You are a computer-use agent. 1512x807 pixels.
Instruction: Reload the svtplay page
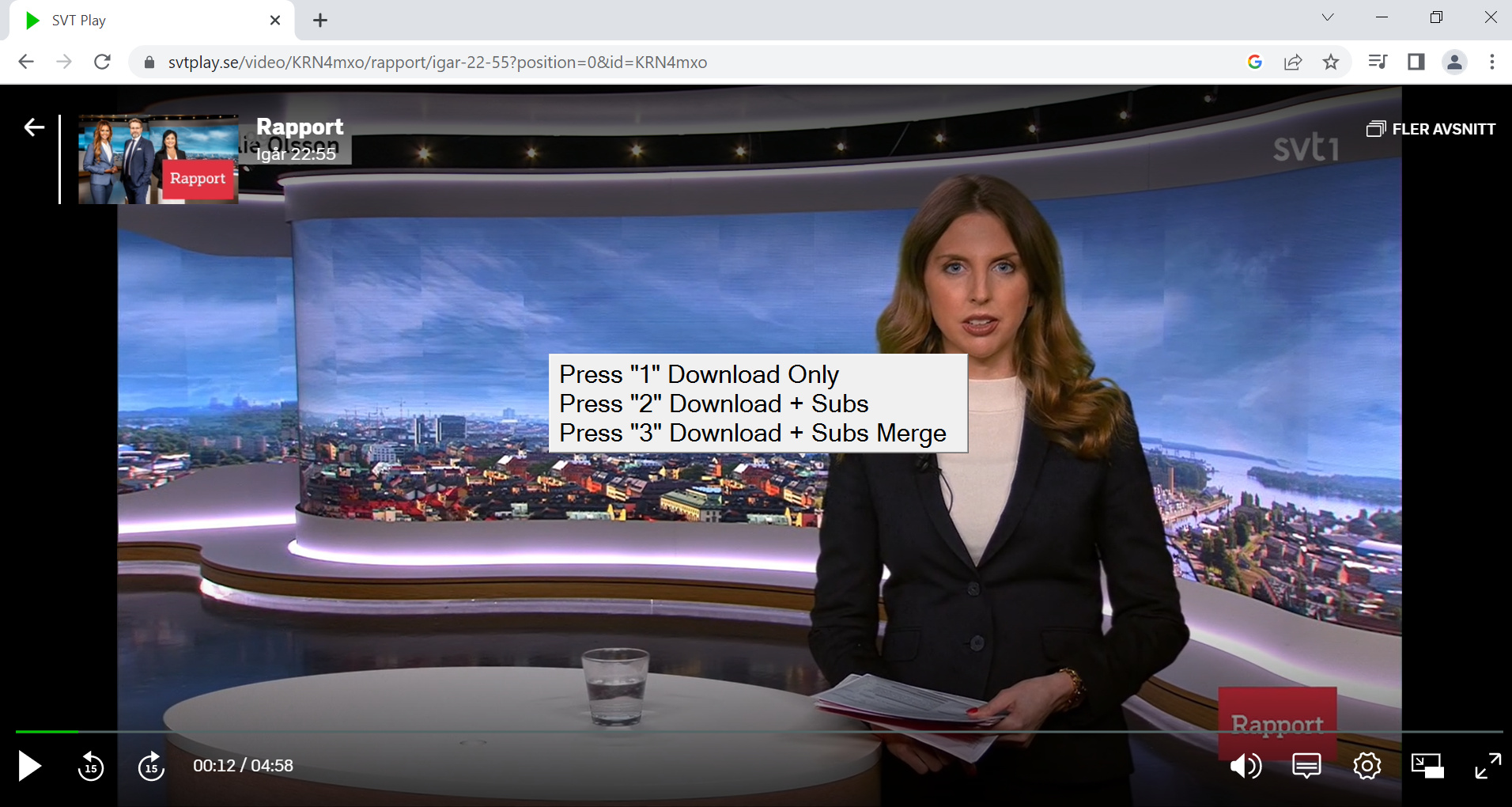click(102, 62)
